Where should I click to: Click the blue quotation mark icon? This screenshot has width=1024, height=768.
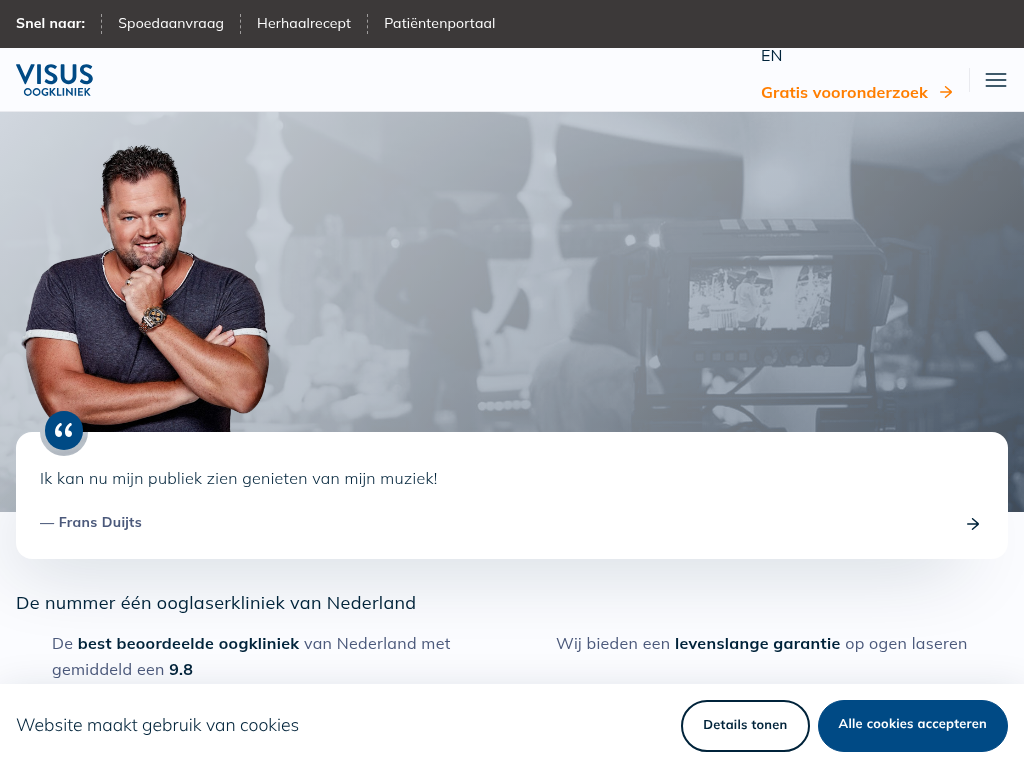pos(63,431)
